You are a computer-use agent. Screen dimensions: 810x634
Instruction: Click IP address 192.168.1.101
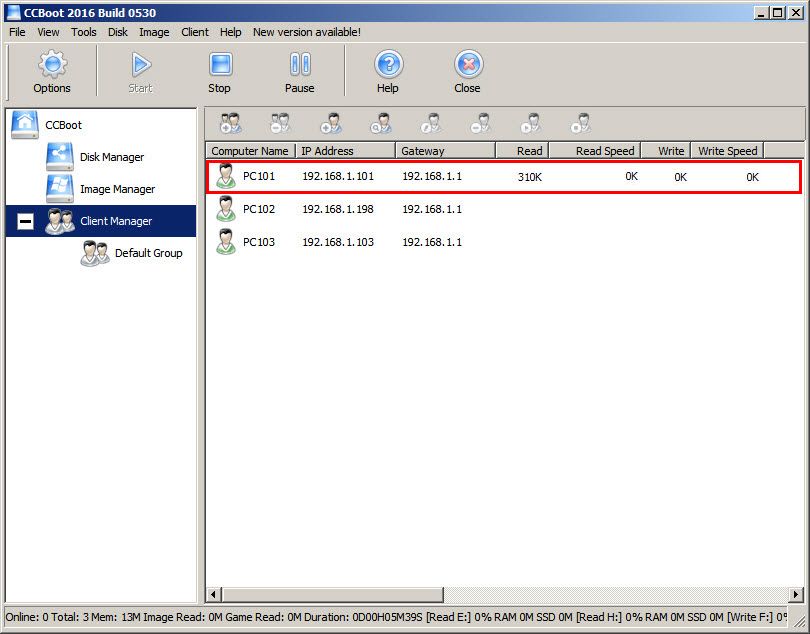click(338, 176)
